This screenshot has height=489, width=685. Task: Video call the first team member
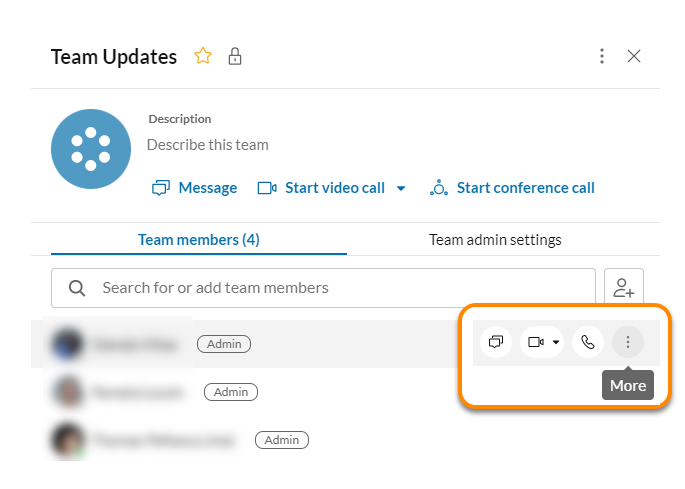click(535, 342)
